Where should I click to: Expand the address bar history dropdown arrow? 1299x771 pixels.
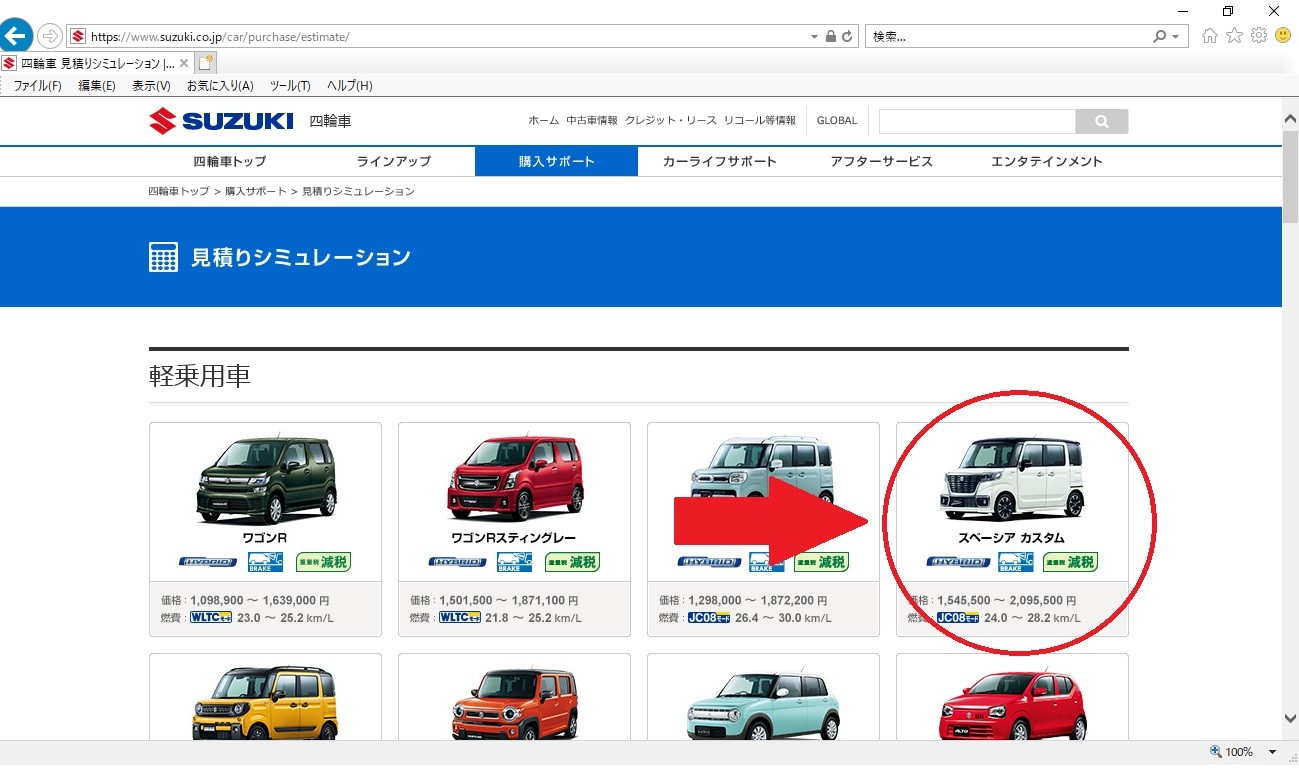[x=814, y=36]
